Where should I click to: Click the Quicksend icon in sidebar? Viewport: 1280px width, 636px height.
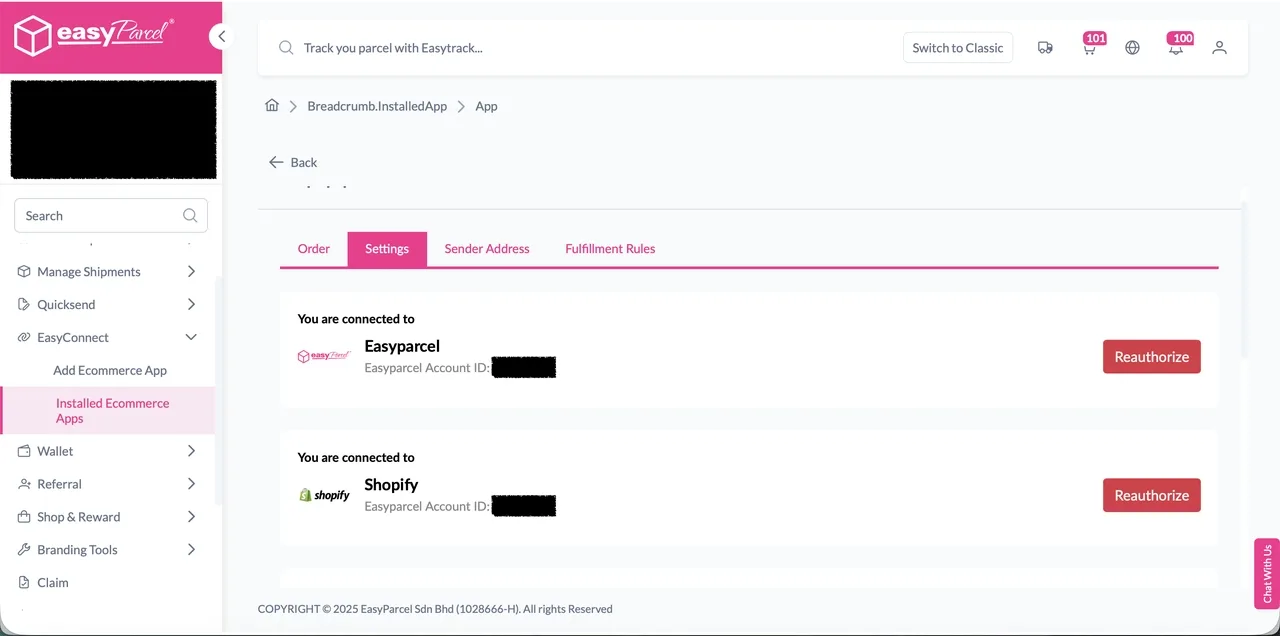(22, 304)
